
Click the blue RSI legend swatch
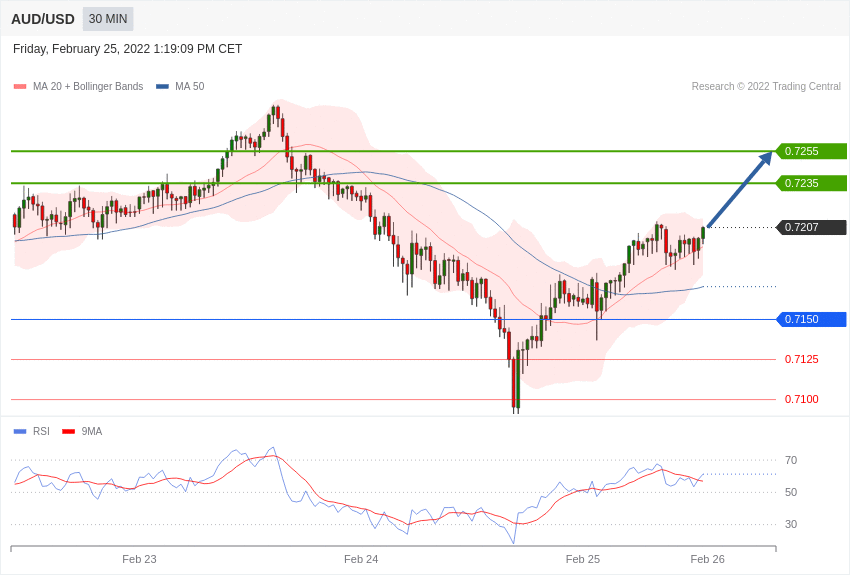pyautogui.click(x=20, y=431)
